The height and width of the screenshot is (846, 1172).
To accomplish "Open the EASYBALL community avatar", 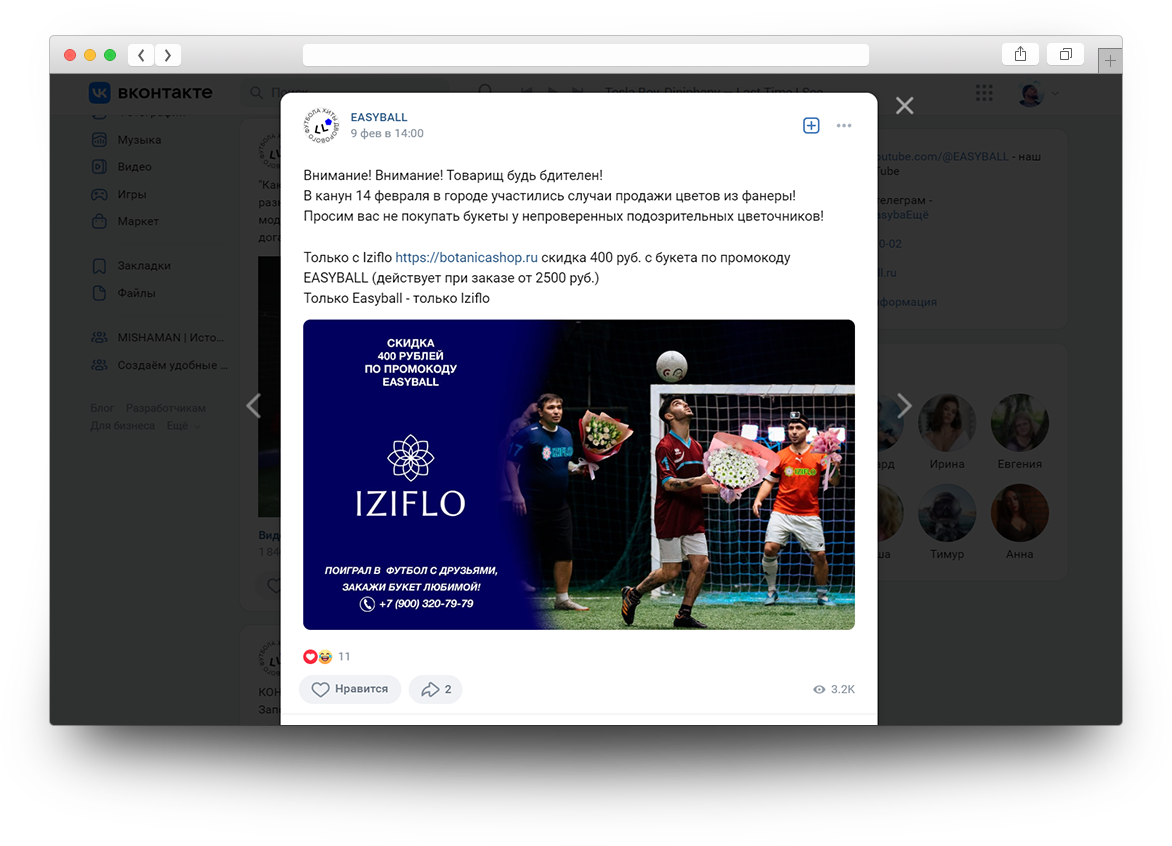I will point(321,125).
